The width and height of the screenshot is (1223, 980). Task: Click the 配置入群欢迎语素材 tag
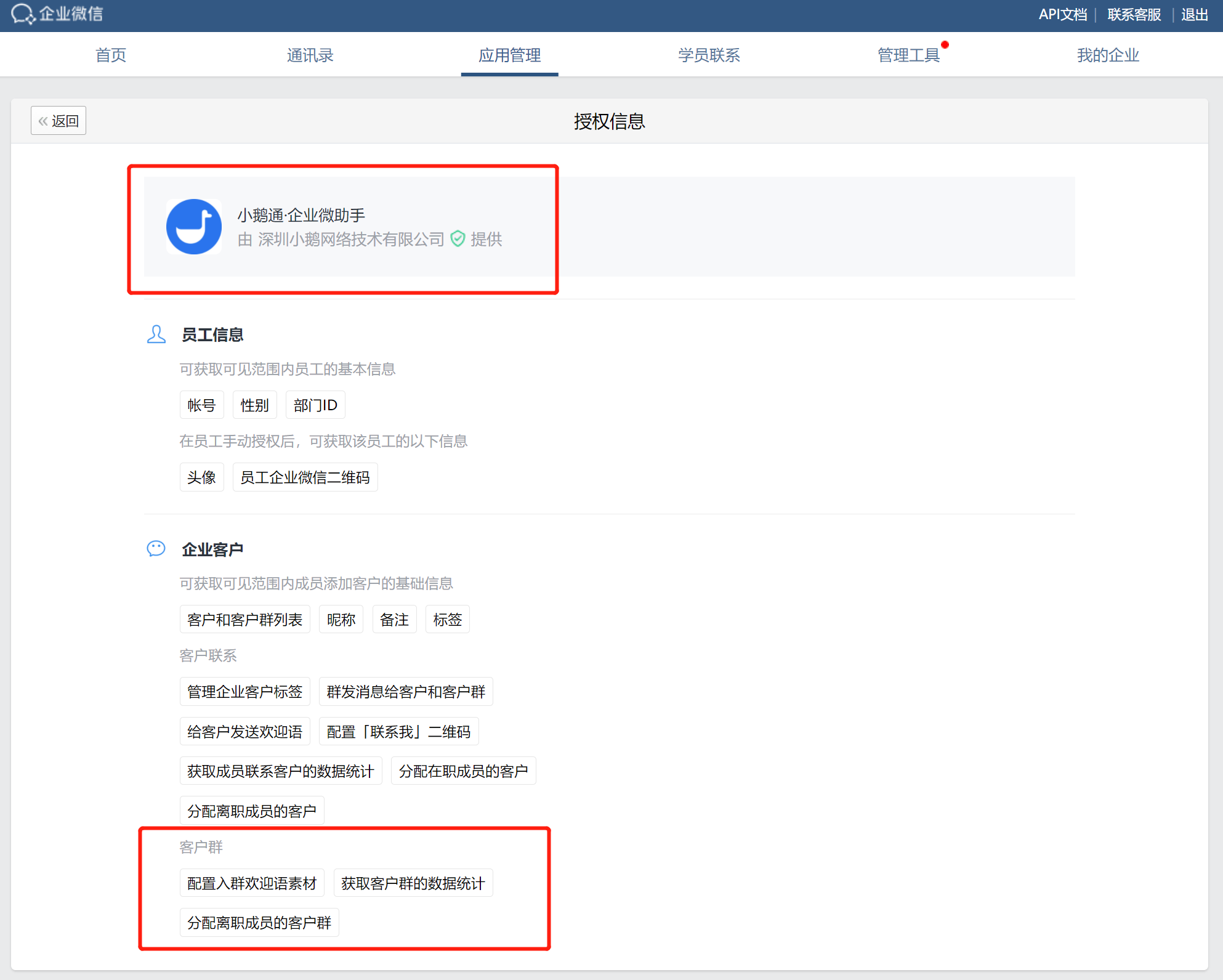(x=252, y=883)
